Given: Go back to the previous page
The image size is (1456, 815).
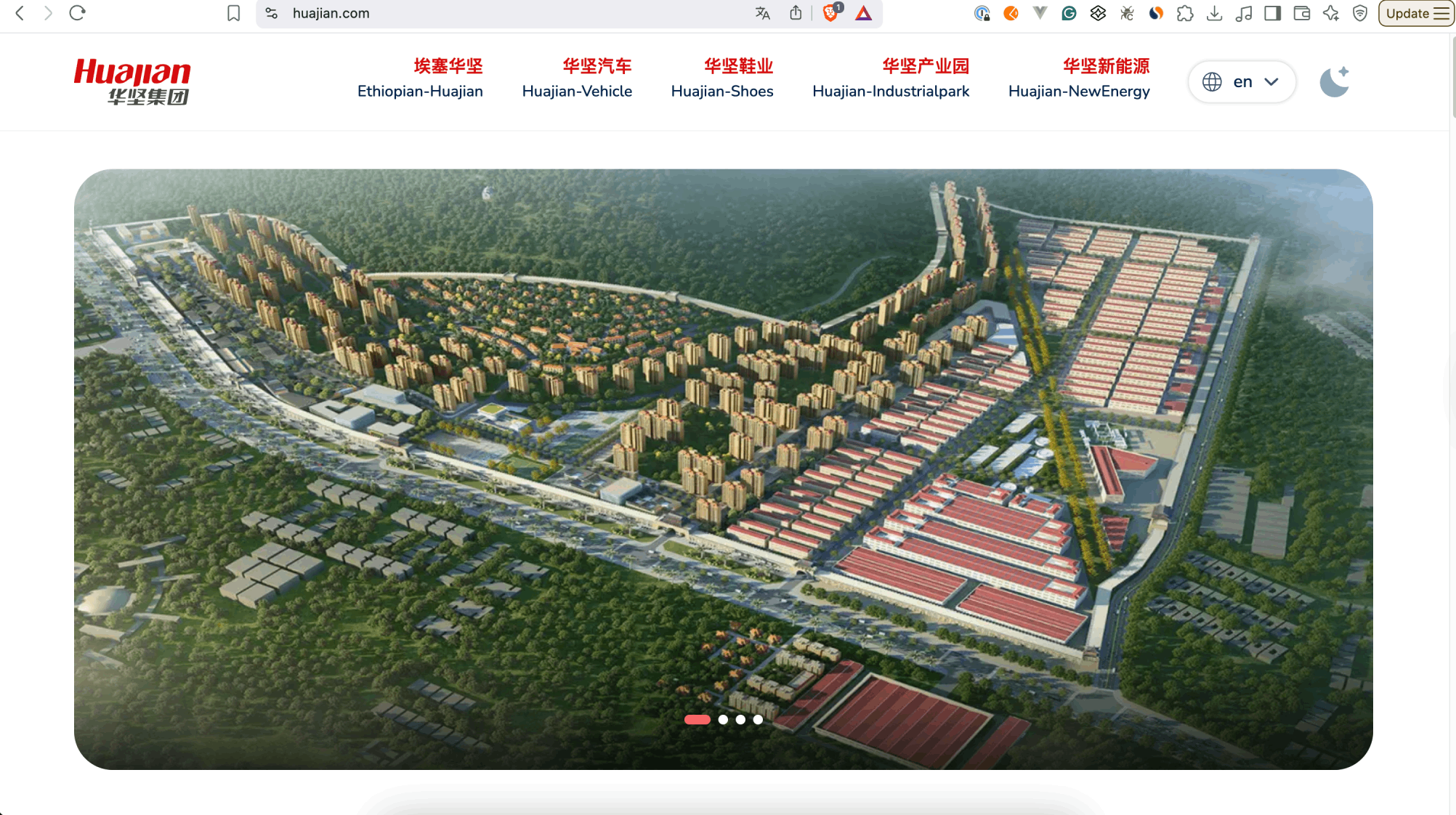Looking at the screenshot, I should coord(20,13).
